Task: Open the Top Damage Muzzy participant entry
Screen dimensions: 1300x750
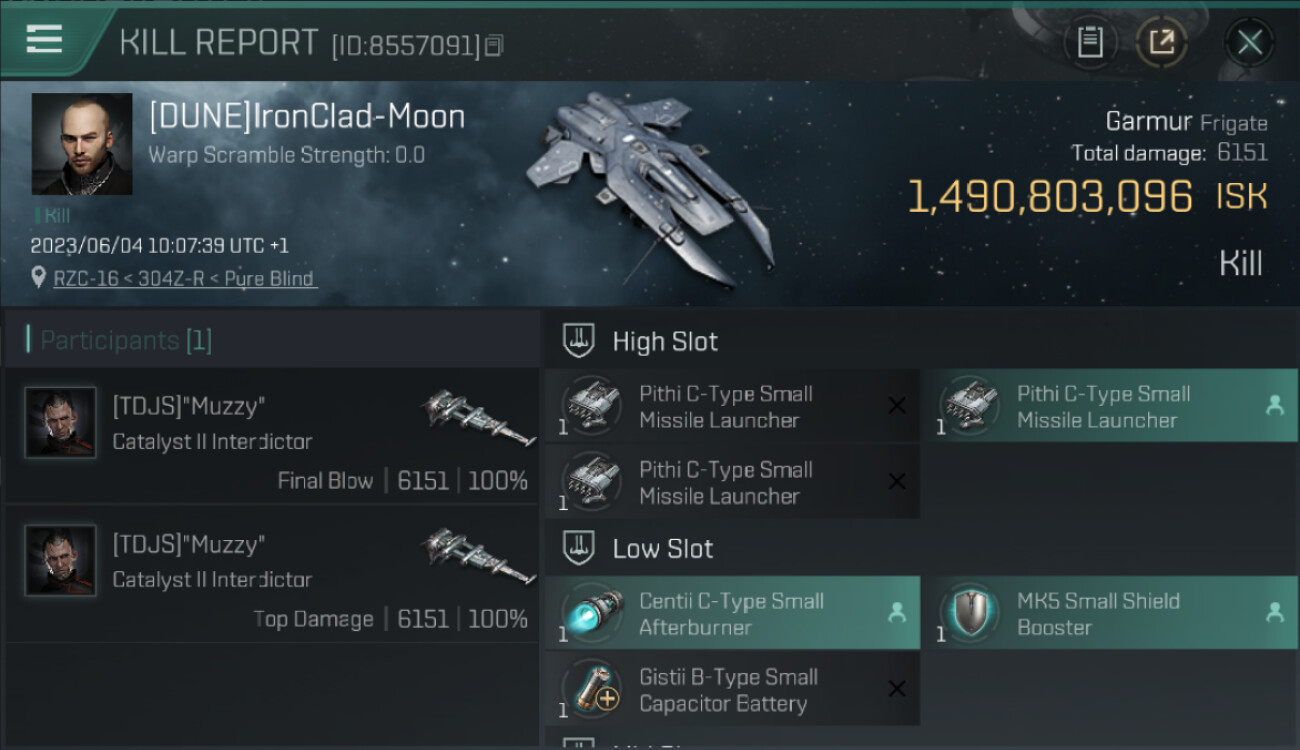Action: click(x=272, y=574)
